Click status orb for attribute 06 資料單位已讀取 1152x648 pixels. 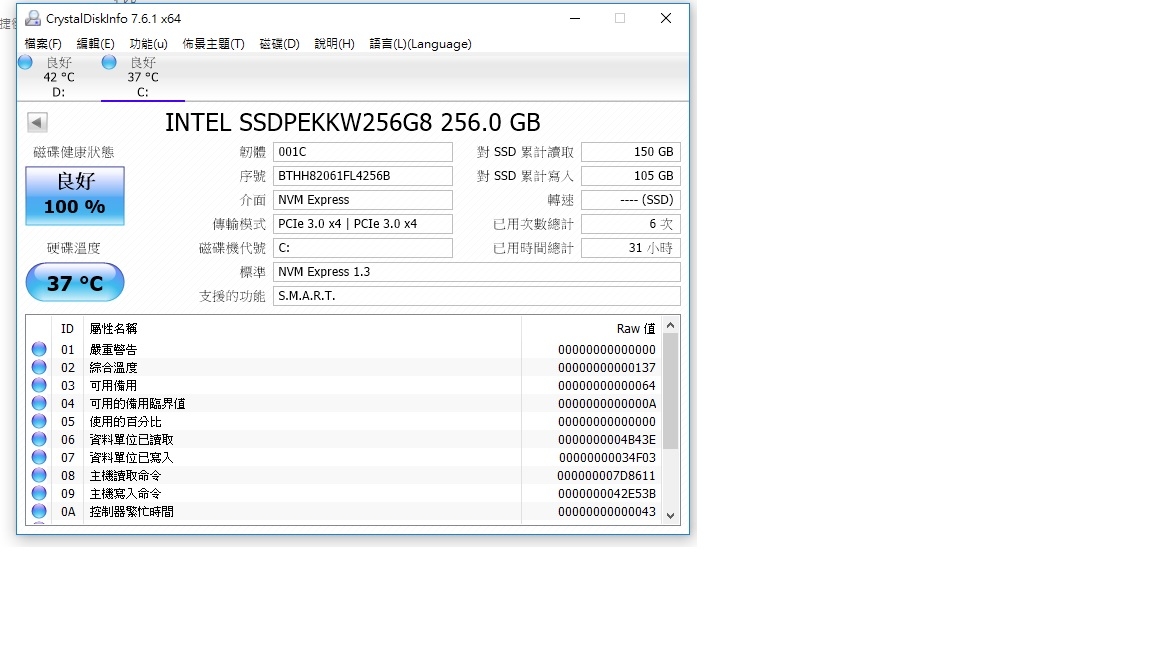click(x=39, y=439)
